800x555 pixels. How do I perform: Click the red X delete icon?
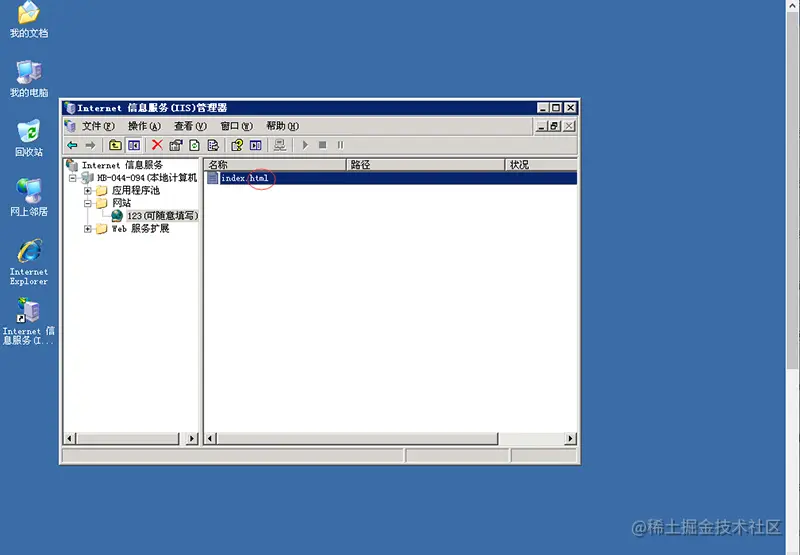(x=157, y=145)
